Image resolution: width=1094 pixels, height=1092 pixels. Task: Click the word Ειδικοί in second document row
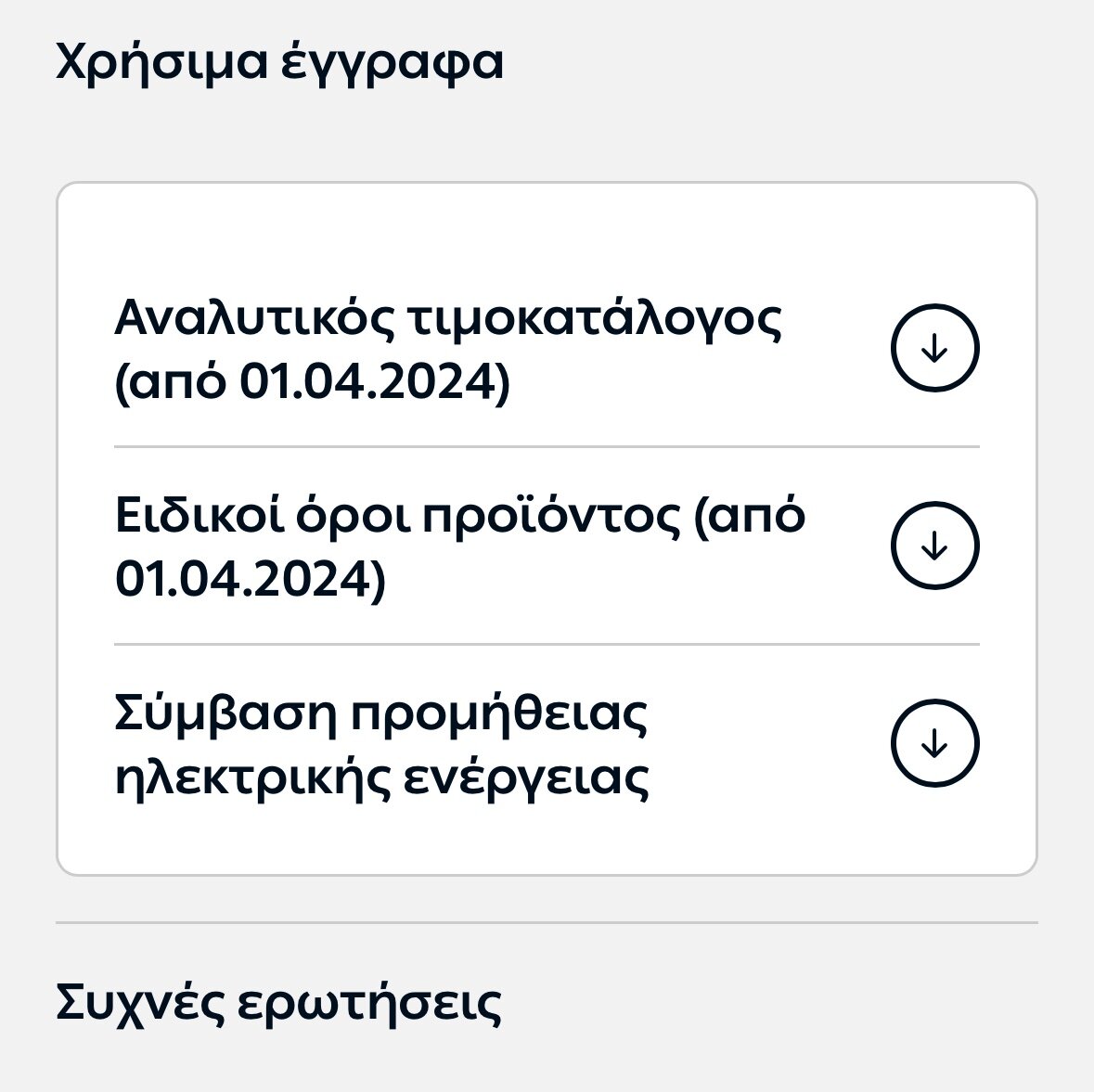(x=199, y=516)
